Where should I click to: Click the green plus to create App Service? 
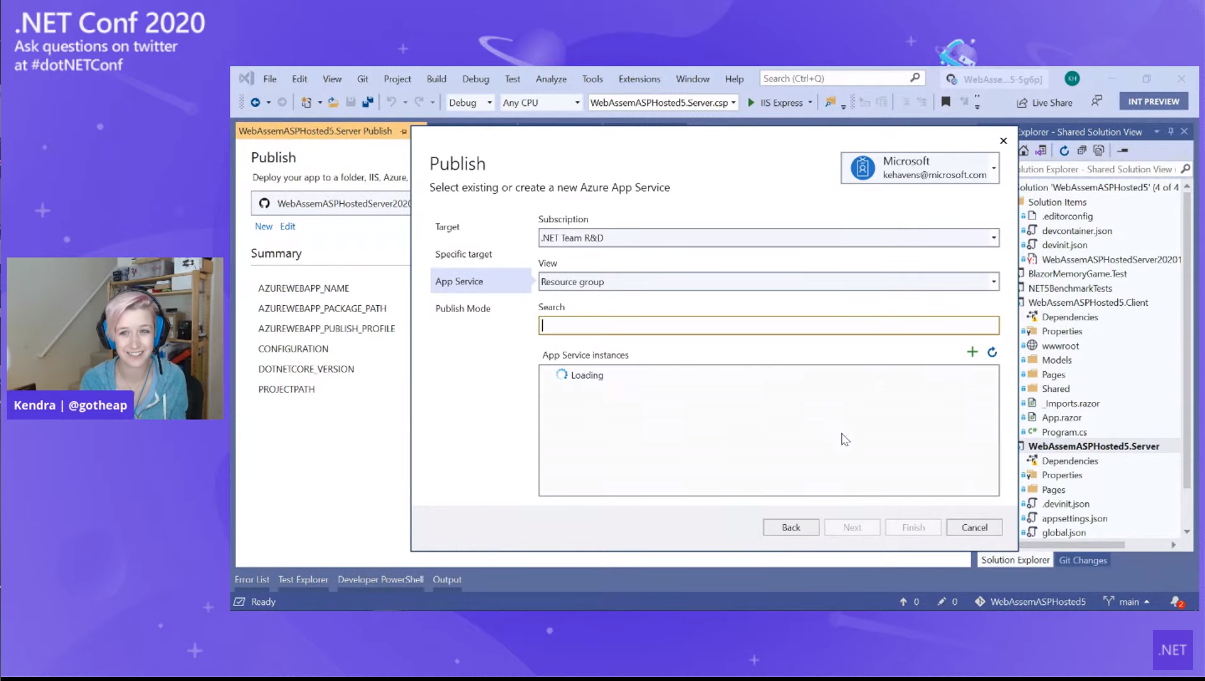click(x=972, y=352)
